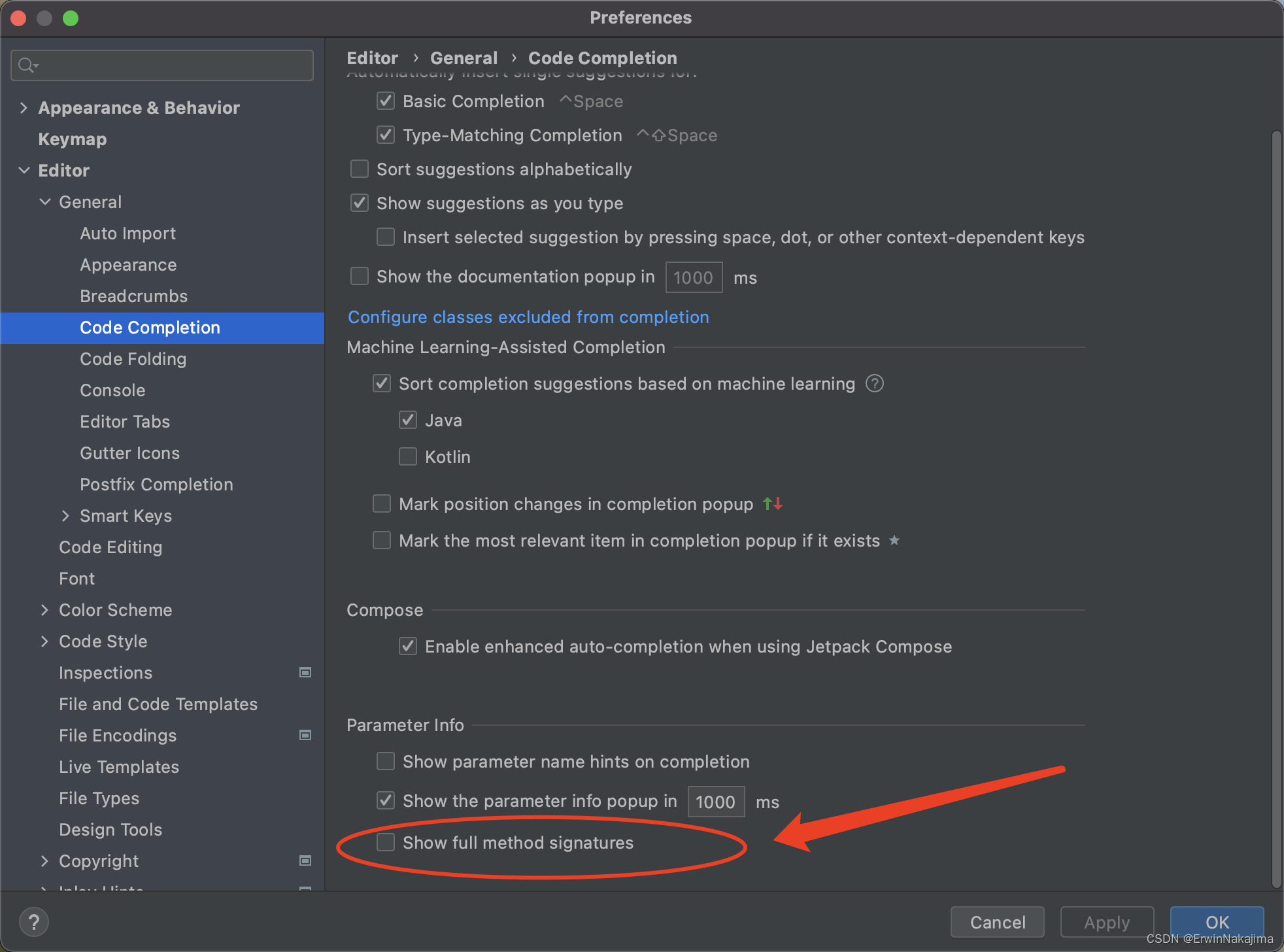Click the Cancel button

pyautogui.click(x=998, y=922)
